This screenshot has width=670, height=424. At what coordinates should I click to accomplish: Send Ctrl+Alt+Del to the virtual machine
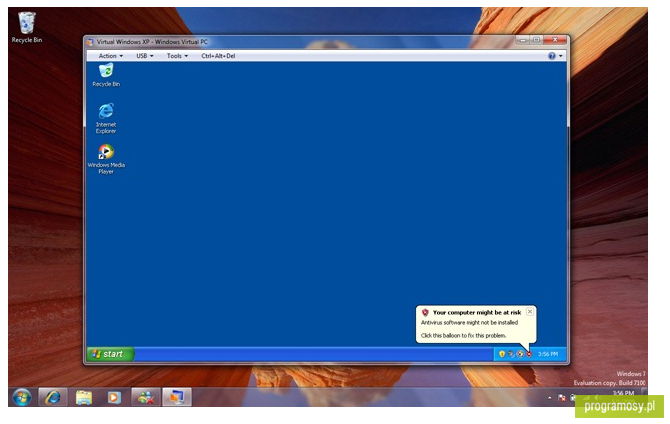click(218, 56)
